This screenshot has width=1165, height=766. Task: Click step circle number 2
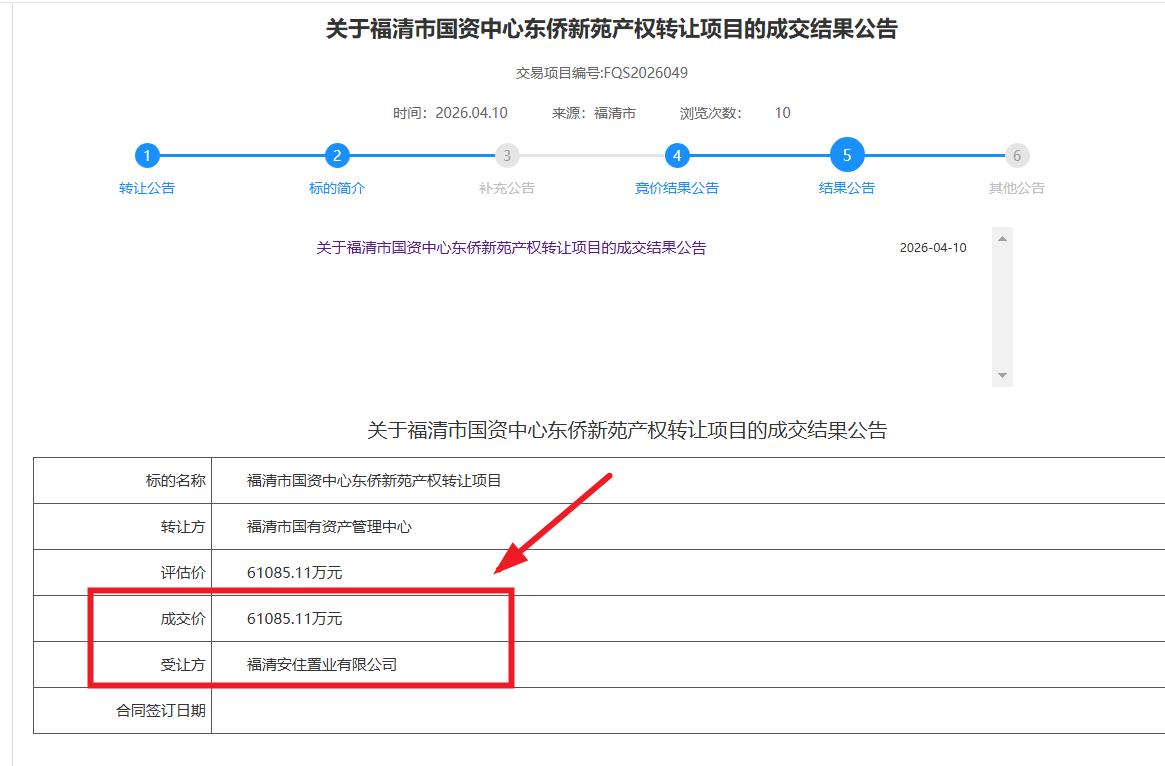click(x=337, y=156)
